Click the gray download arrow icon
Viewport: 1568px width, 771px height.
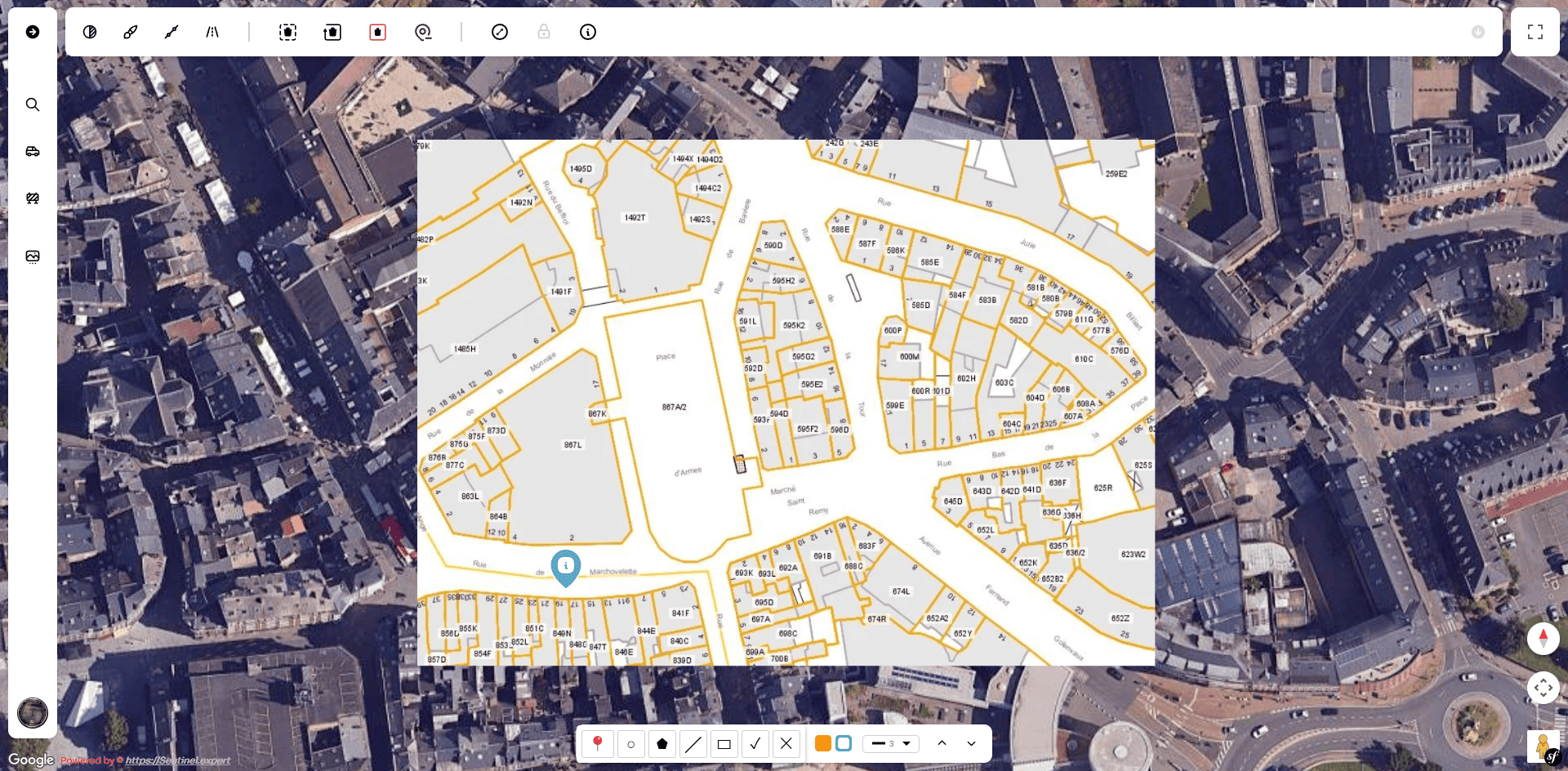[1478, 32]
